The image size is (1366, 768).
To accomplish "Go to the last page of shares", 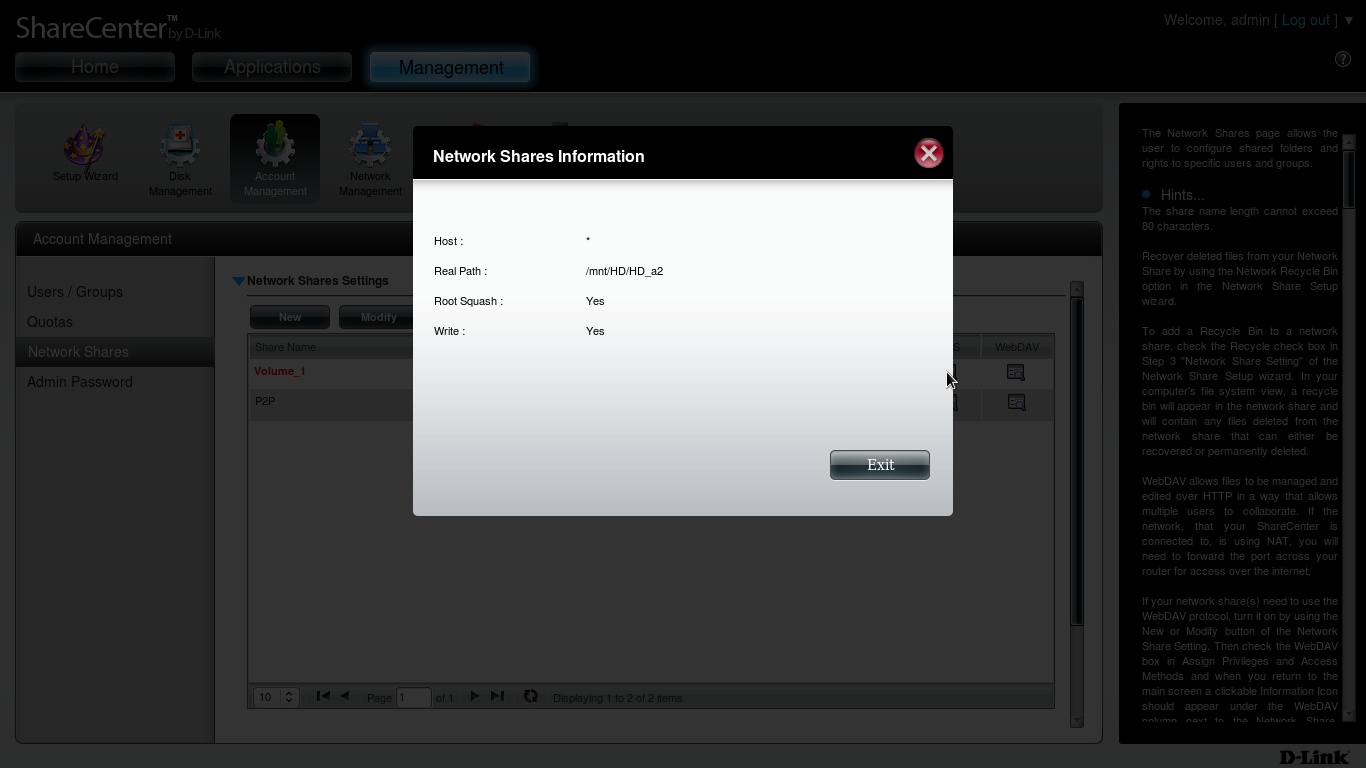I will tap(497, 696).
